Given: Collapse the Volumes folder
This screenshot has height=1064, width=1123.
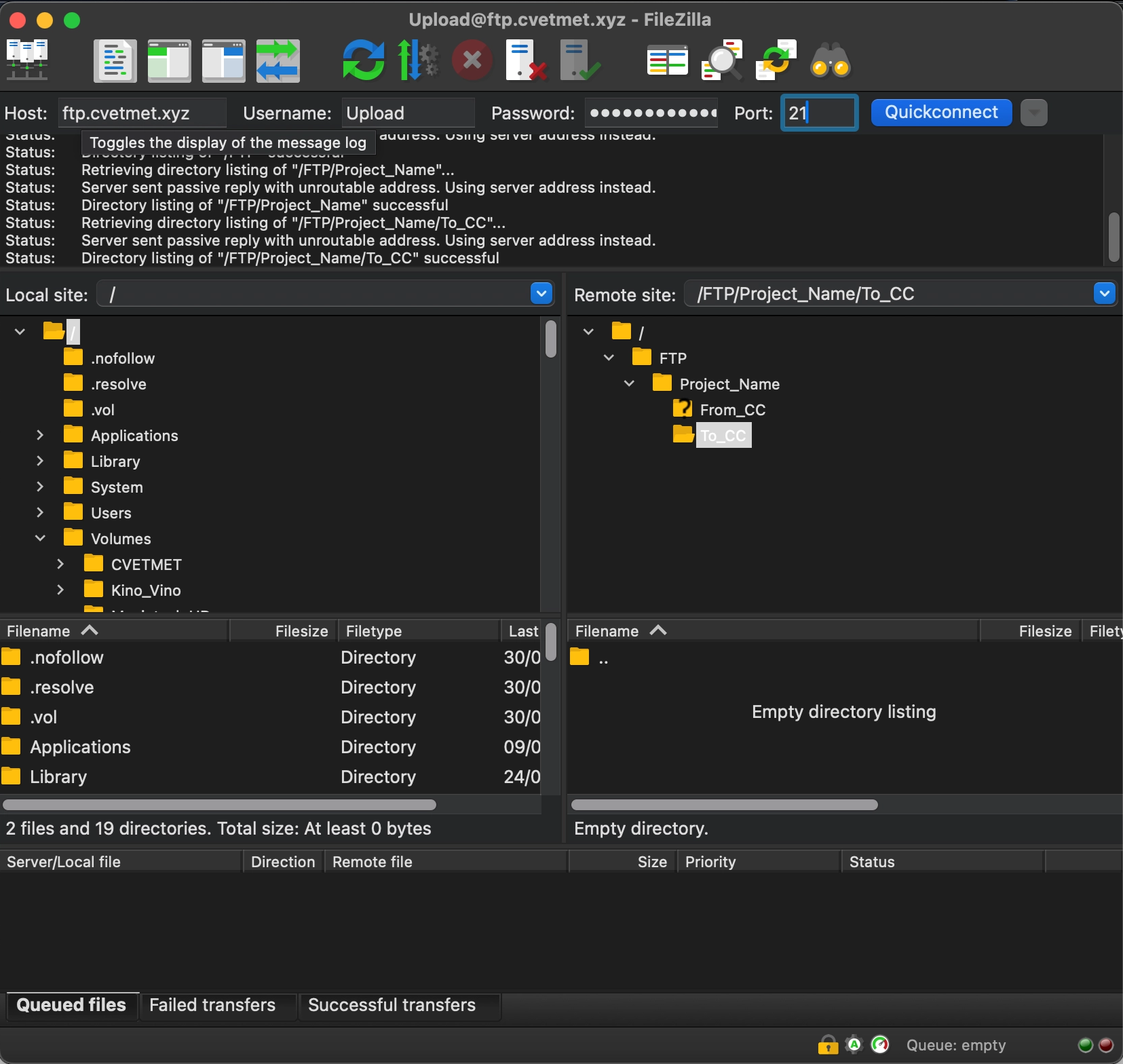Looking at the screenshot, I should point(40,538).
